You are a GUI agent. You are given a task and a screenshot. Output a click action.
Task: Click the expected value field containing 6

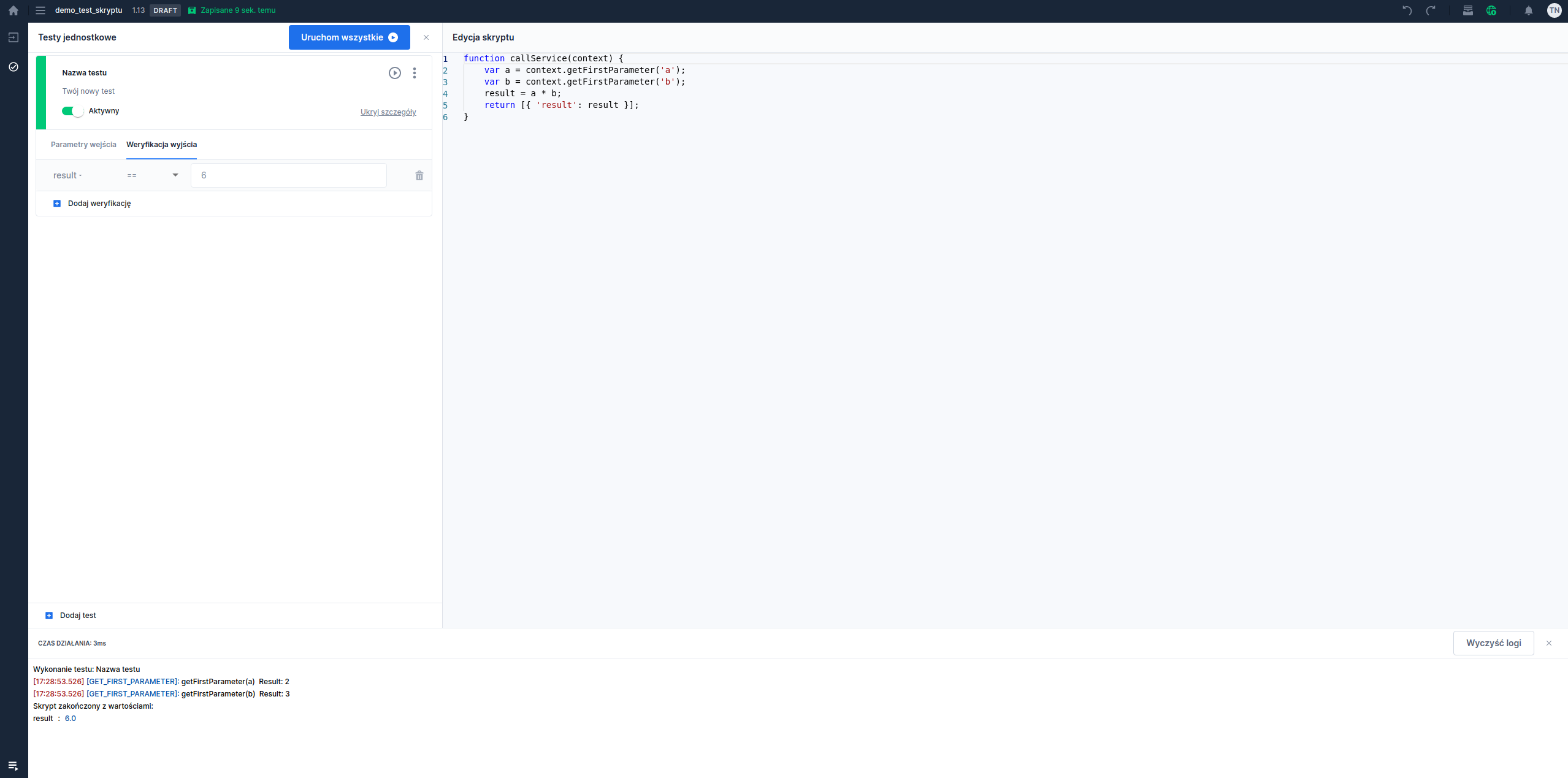tap(288, 175)
